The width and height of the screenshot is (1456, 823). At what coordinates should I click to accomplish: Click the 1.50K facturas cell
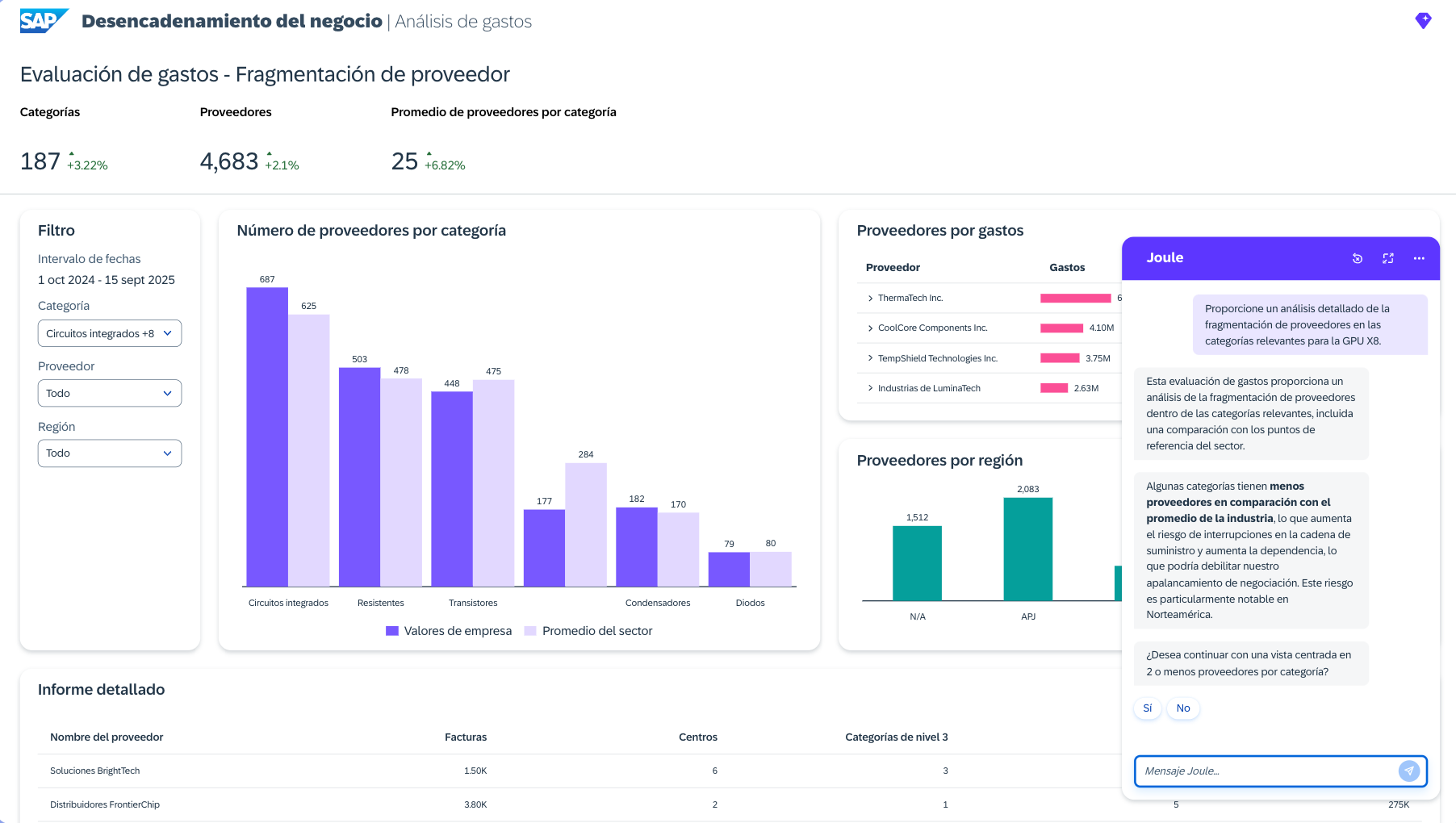click(x=475, y=771)
